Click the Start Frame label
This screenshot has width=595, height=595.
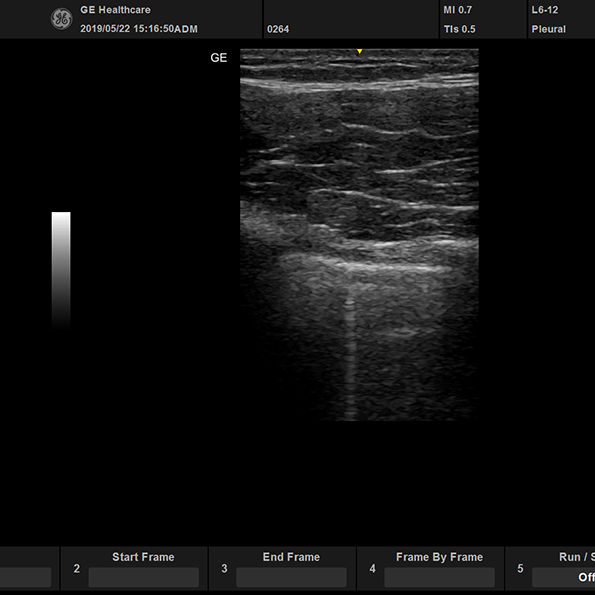coord(143,557)
